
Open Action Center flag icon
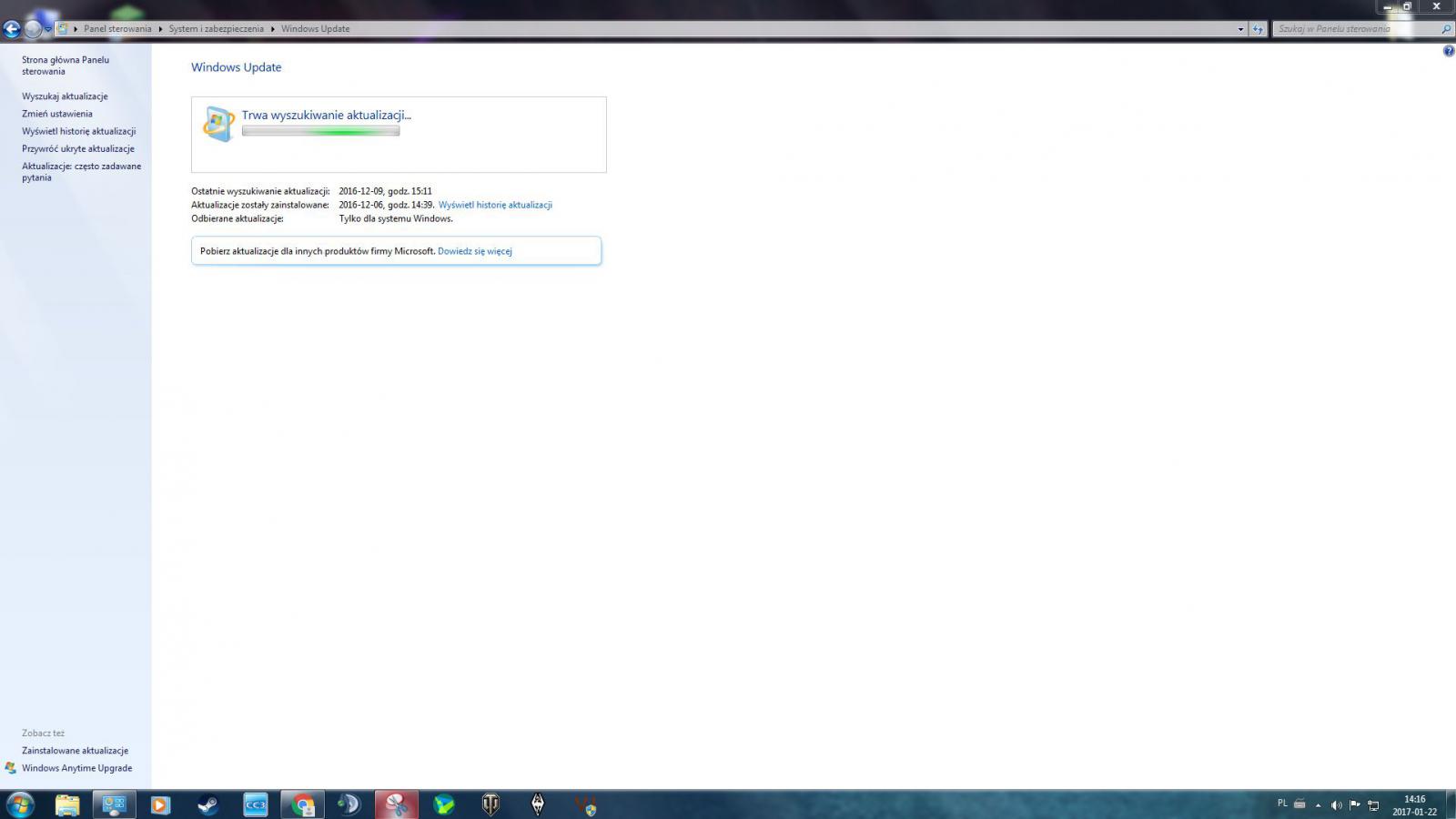(1355, 804)
